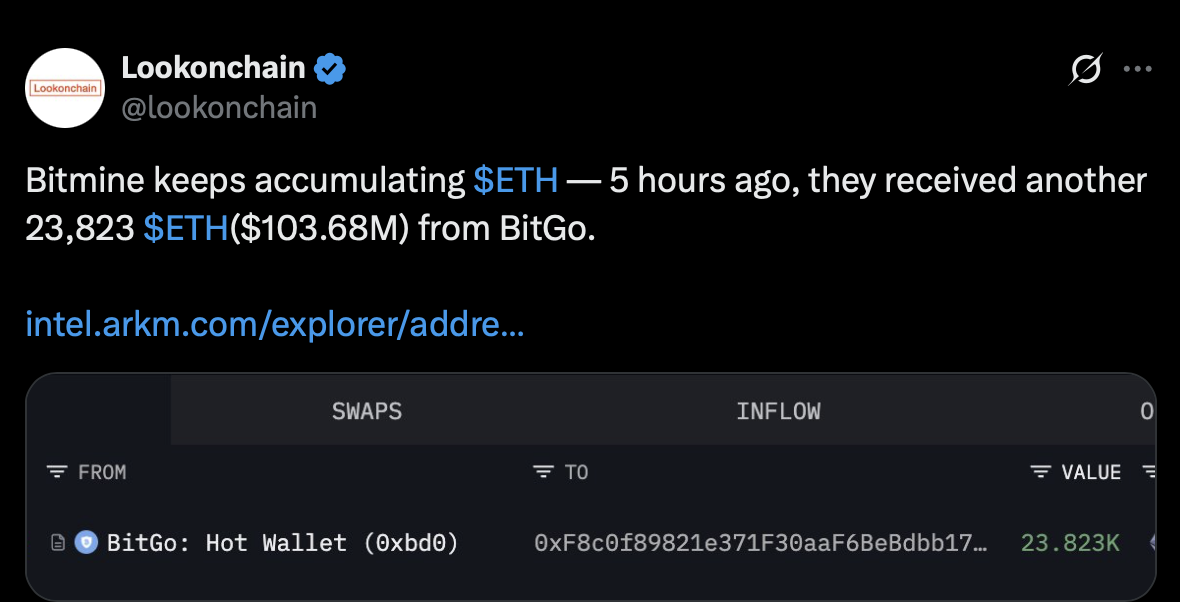The image size is (1180, 602).
Task: Select the cut-off tab right of INFLOW
Action: click(1146, 411)
